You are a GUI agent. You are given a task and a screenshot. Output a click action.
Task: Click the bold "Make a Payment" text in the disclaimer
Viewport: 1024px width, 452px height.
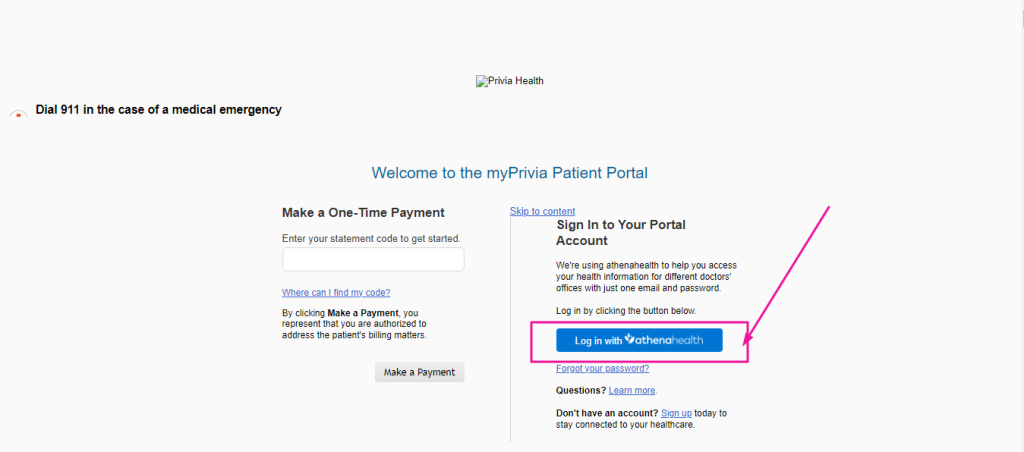point(362,313)
